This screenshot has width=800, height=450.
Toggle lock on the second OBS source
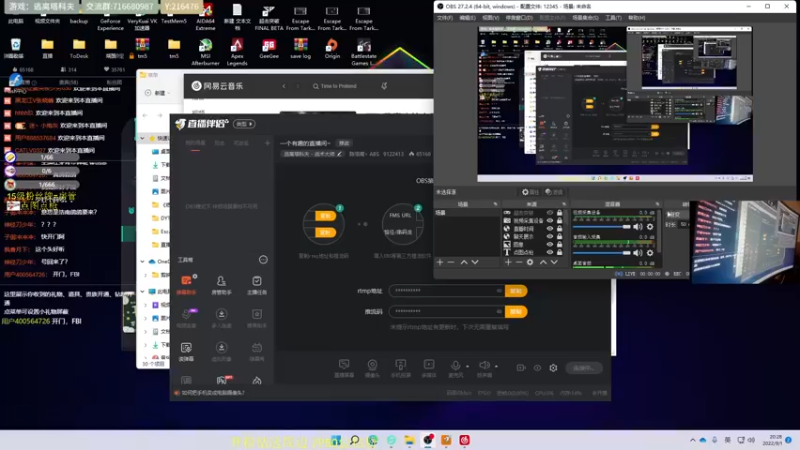(560, 220)
